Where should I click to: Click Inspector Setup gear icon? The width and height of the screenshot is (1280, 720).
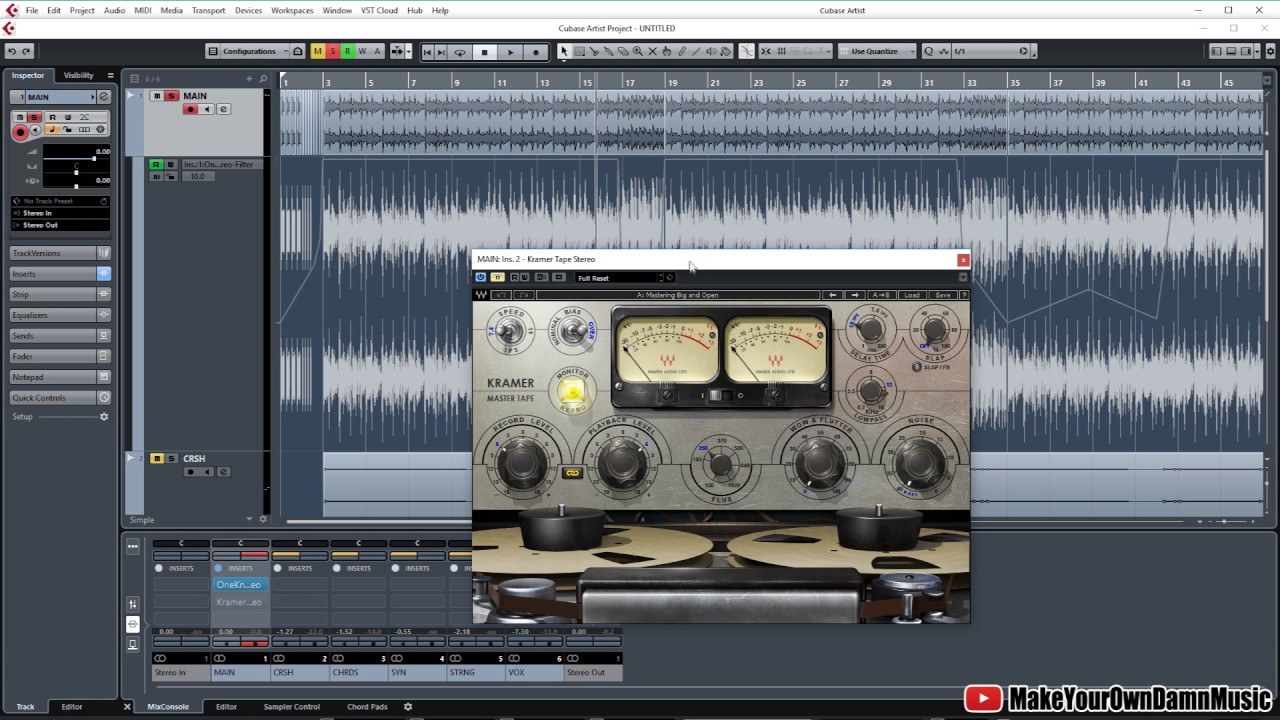[103, 417]
